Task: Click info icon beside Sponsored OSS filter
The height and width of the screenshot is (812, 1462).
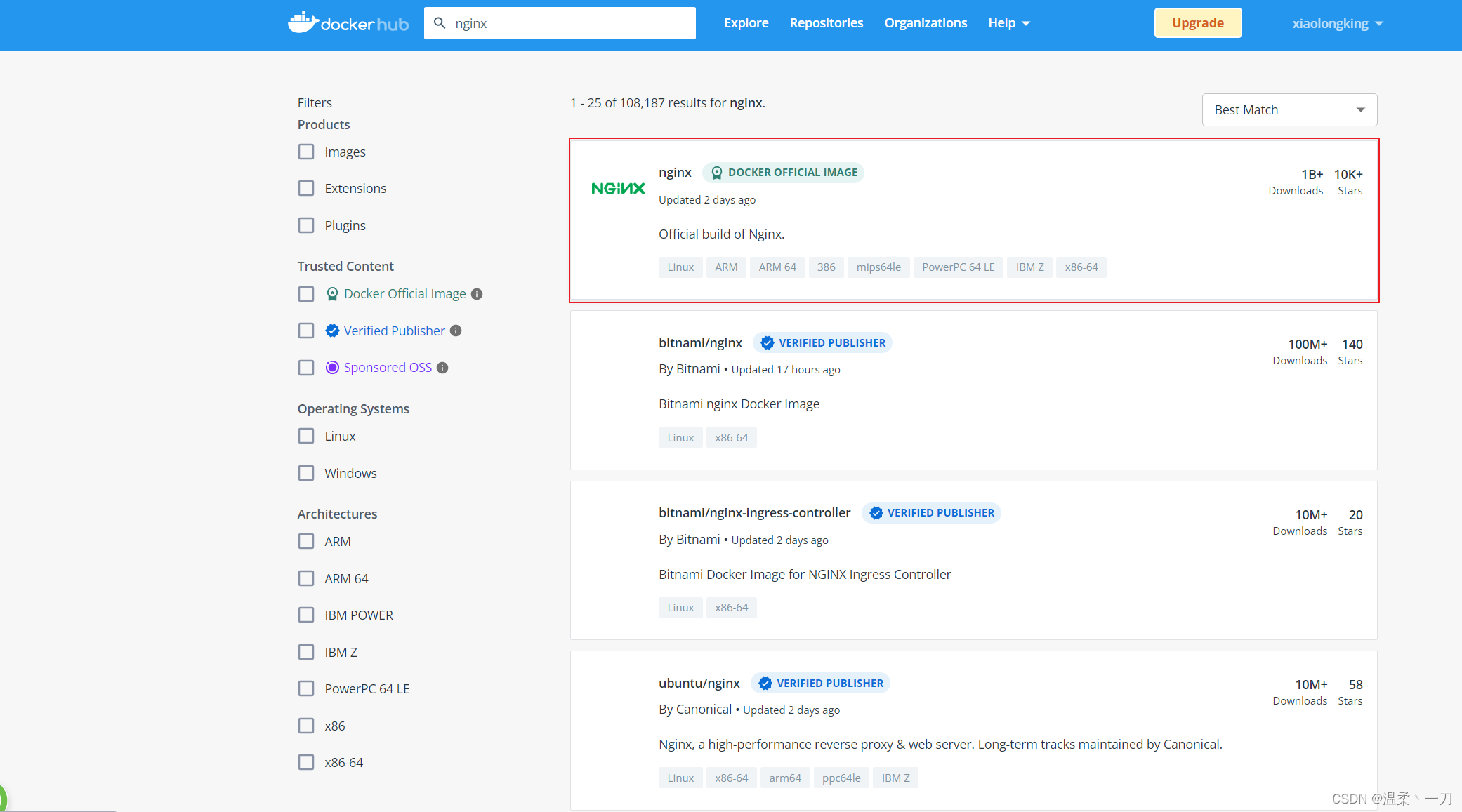Action: point(442,368)
